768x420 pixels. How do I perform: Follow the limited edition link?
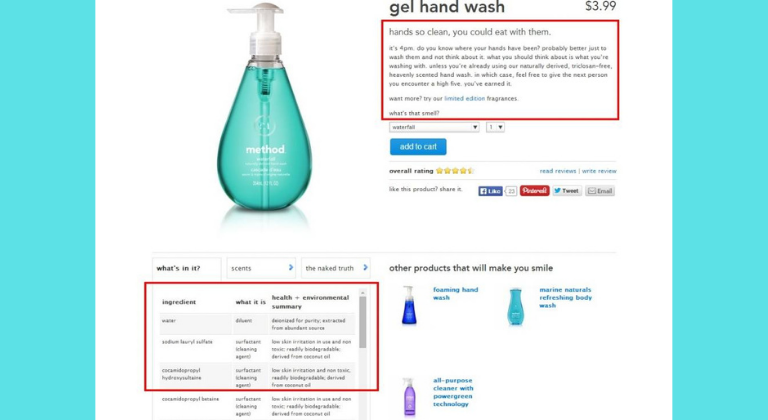click(x=464, y=99)
